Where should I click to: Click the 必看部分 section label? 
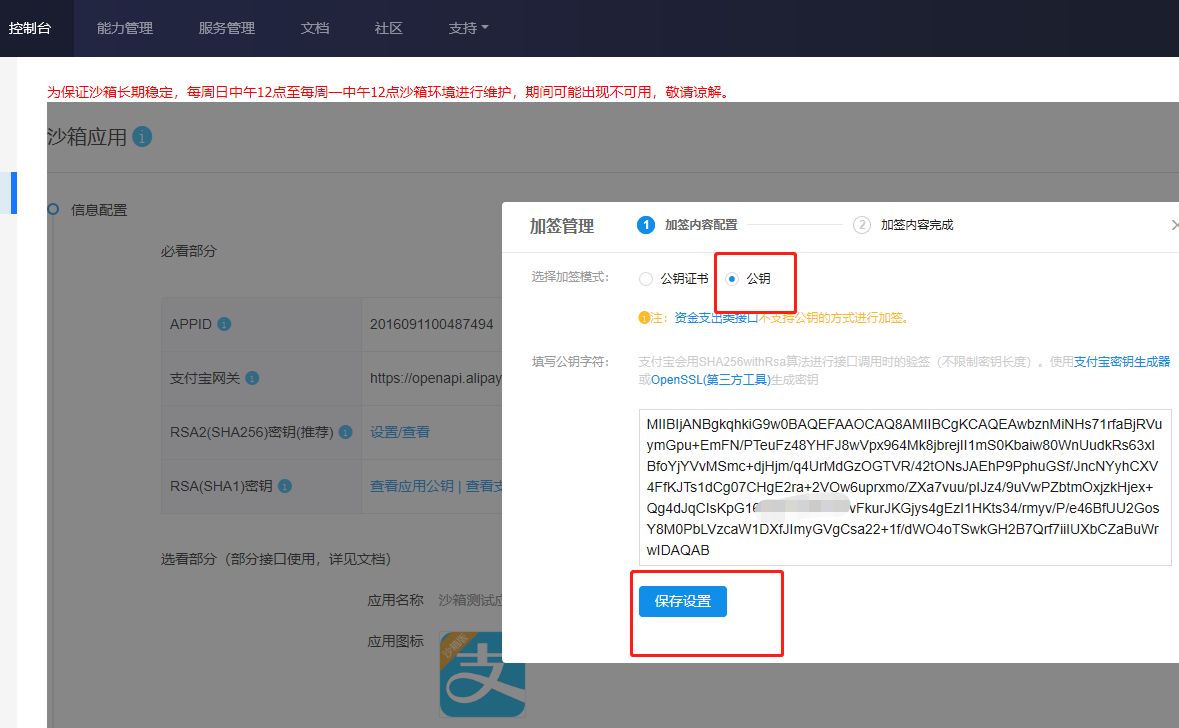point(188,251)
